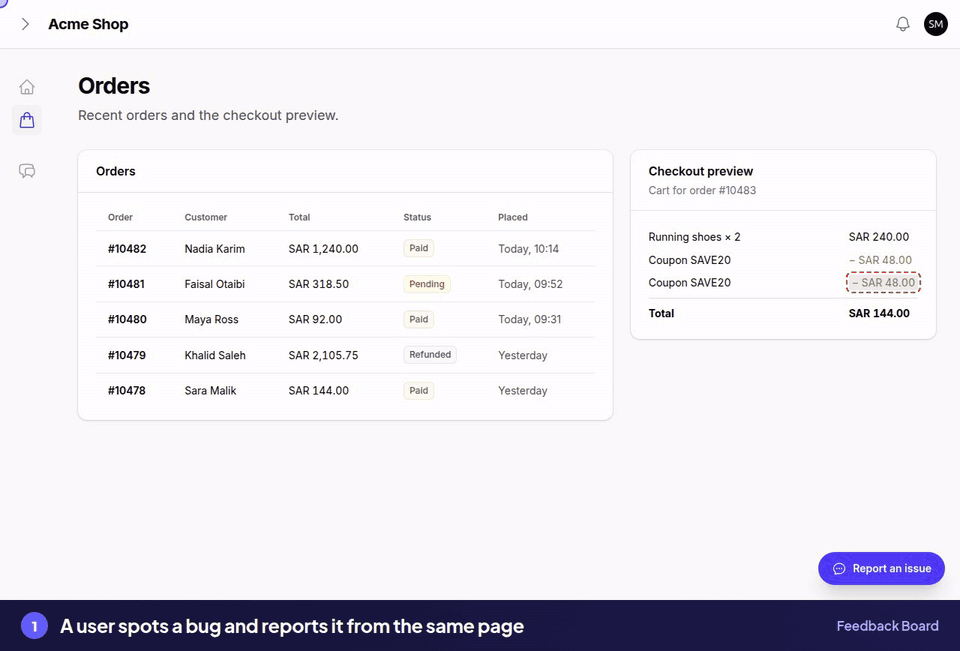Click Today, 10:14 placed time
This screenshot has height=651, width=960.
coord(528,249)
